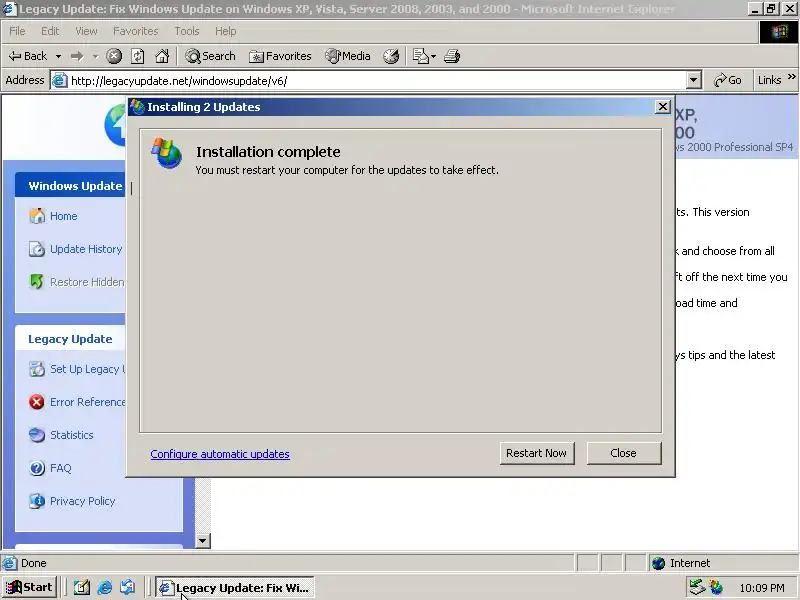This screenshot has width=800, height=600.
Task: Expand the Forward button history dropdown arrow
Action: [95, 56]
